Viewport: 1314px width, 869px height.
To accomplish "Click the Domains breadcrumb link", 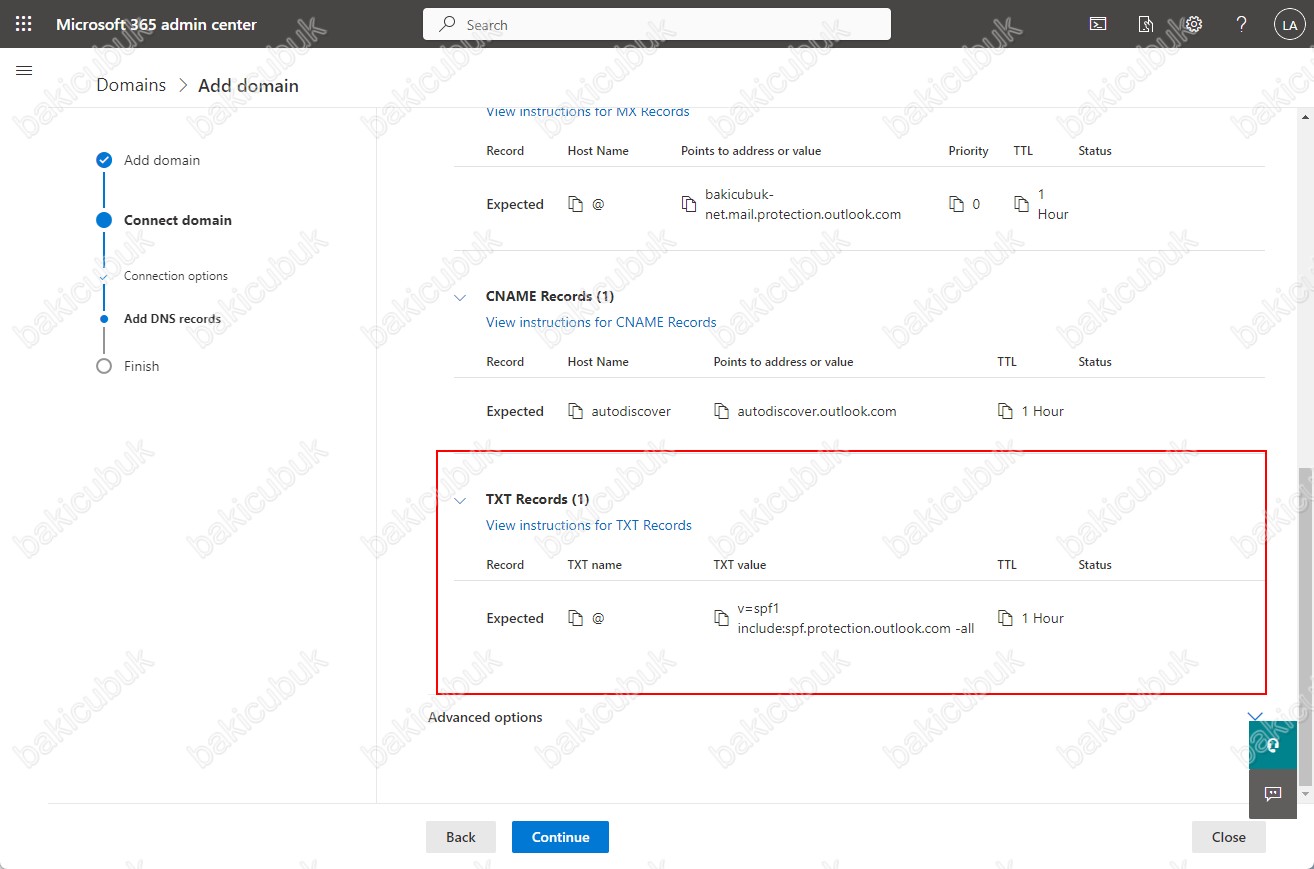I will (131, 85).
